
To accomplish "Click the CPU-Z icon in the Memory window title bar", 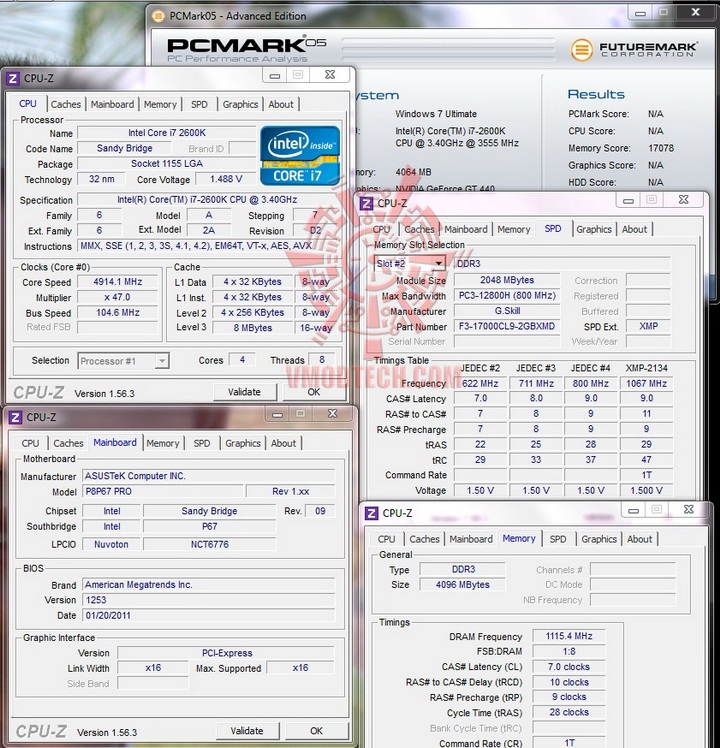I will [372, 513].
